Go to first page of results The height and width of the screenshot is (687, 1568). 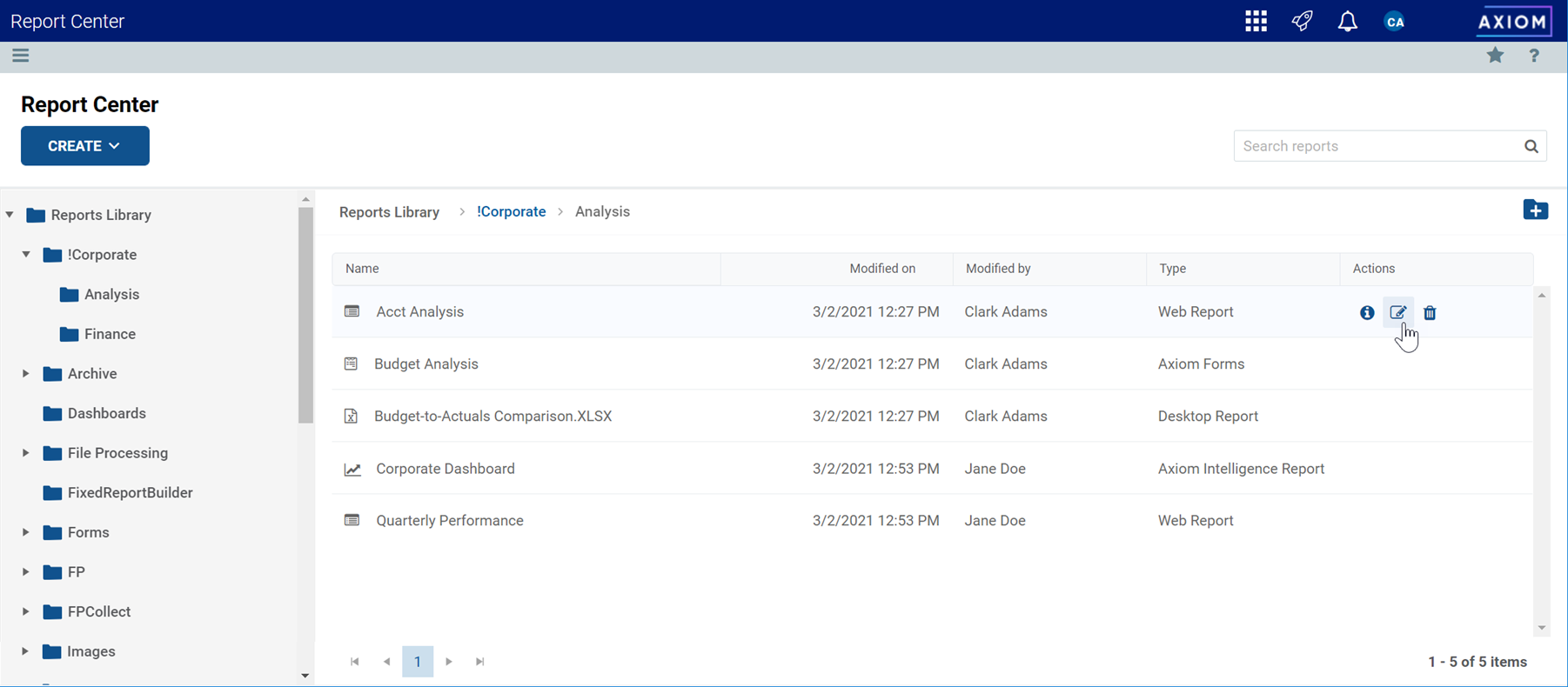(355, 662)
